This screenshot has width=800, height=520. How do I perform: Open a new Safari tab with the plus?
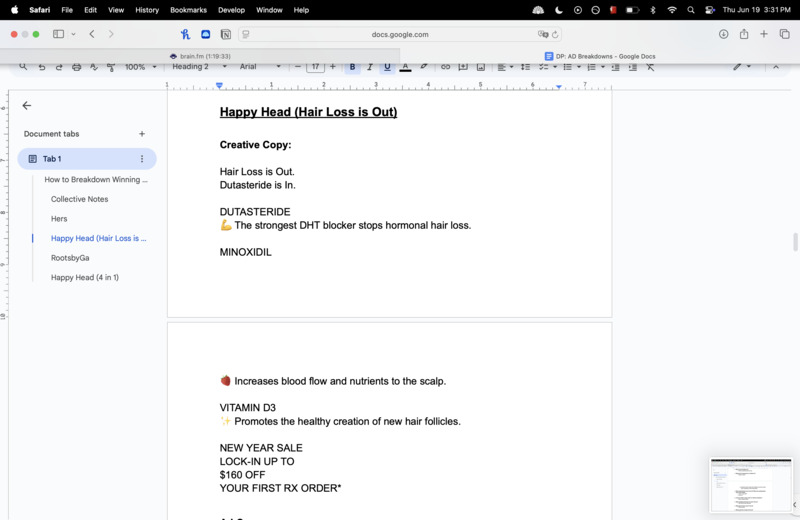[764, 34]
